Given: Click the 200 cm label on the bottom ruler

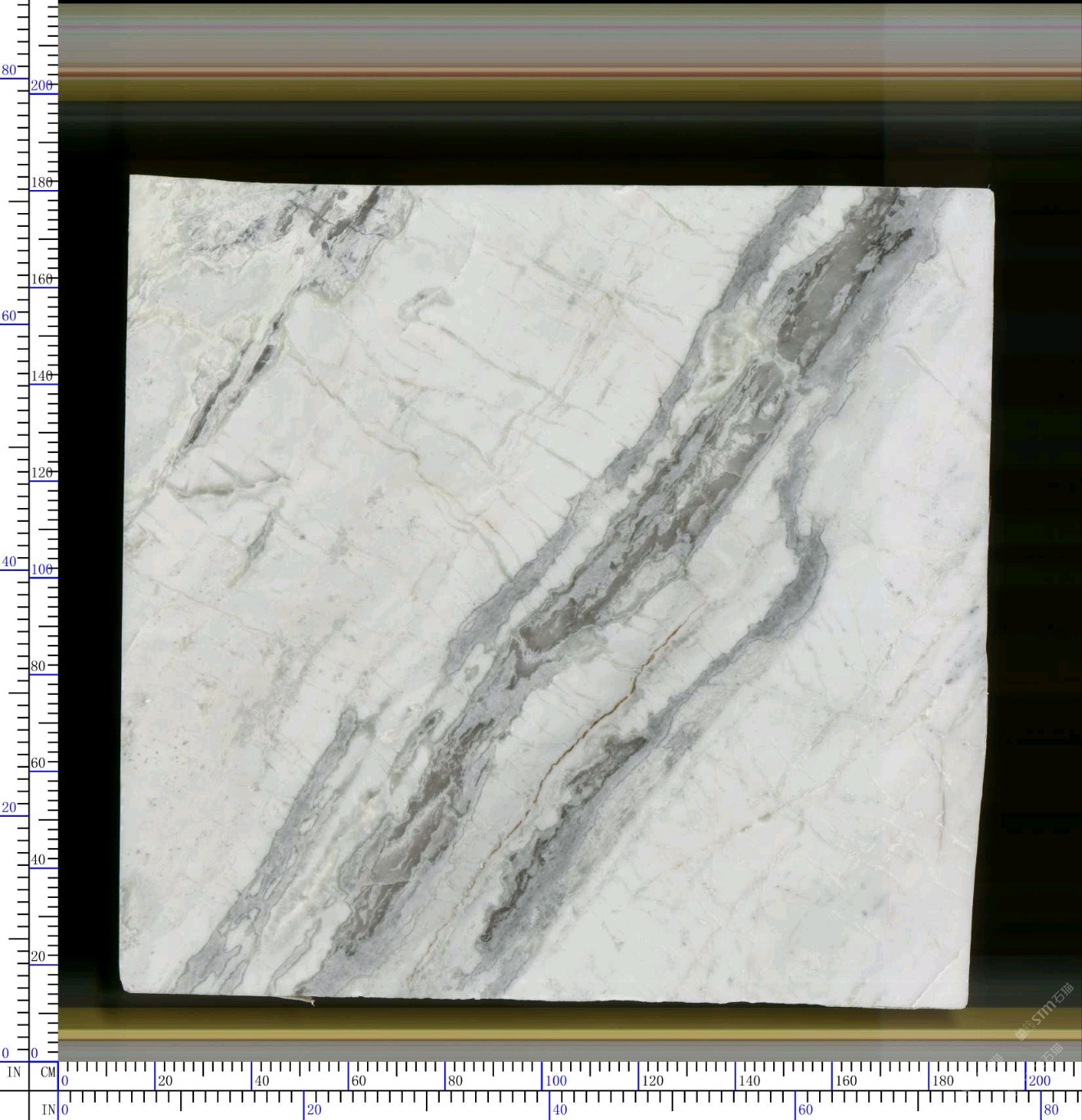Looking at the screenshot, I should [x=1039, y=1081].
